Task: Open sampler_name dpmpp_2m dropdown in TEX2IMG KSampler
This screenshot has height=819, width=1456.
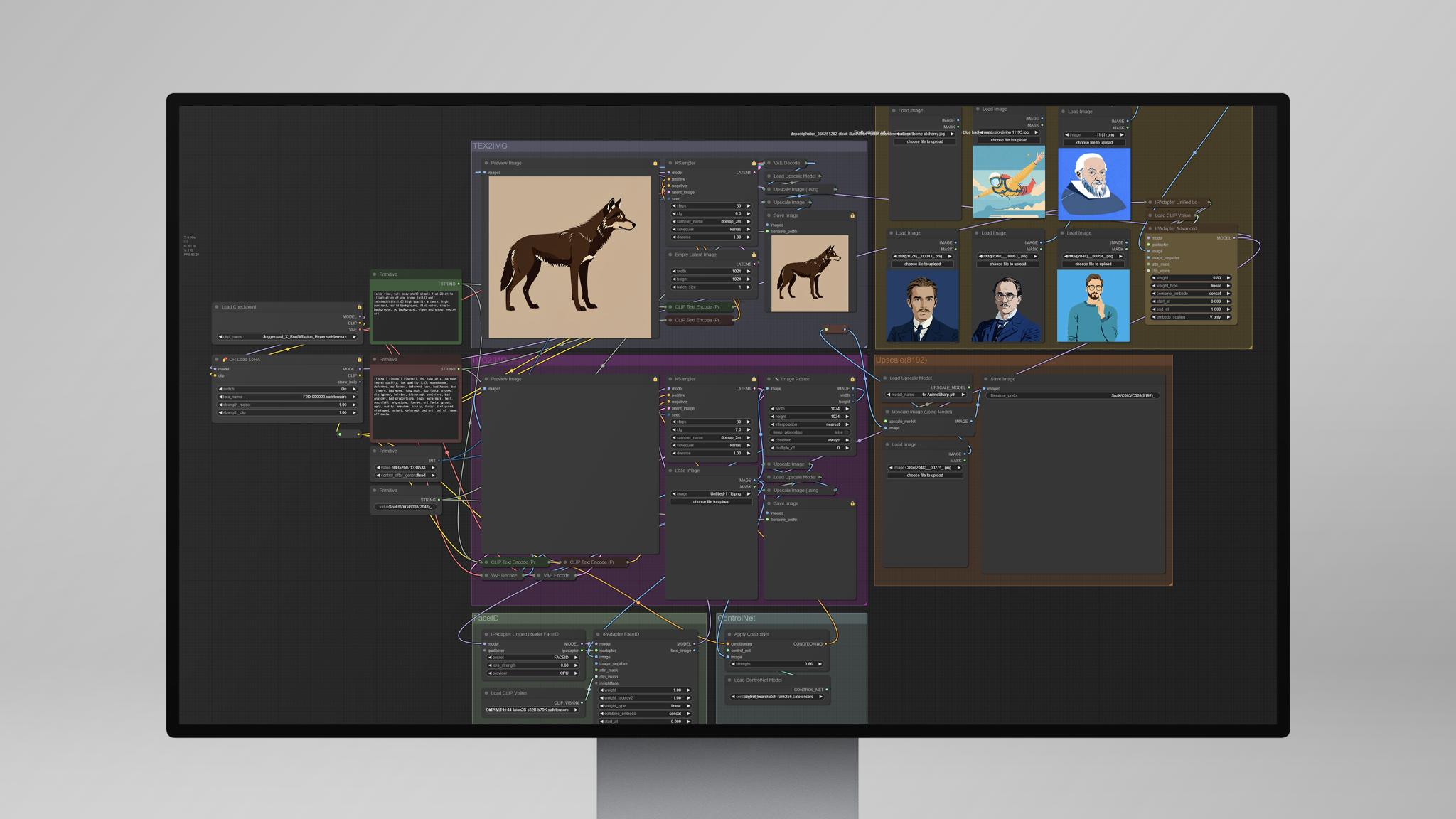Action: 711,222
